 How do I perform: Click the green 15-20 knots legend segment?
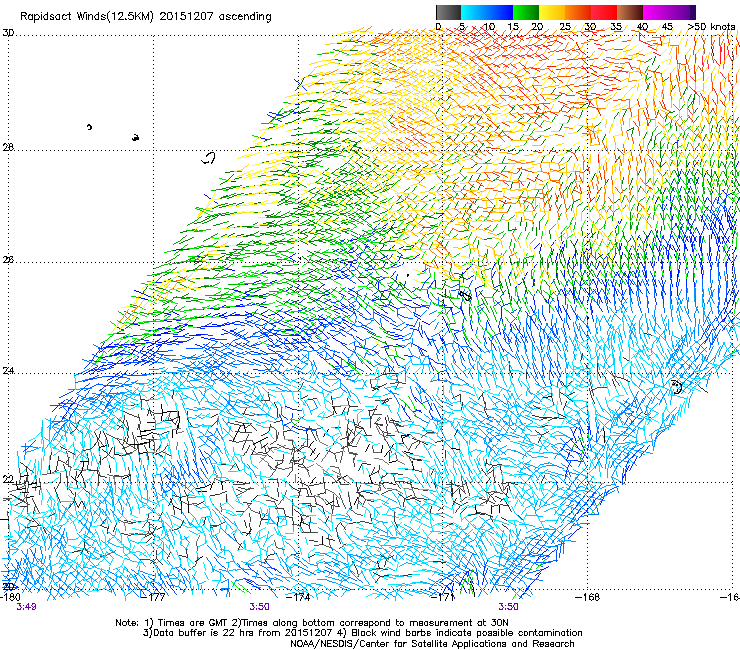(526, 12)
